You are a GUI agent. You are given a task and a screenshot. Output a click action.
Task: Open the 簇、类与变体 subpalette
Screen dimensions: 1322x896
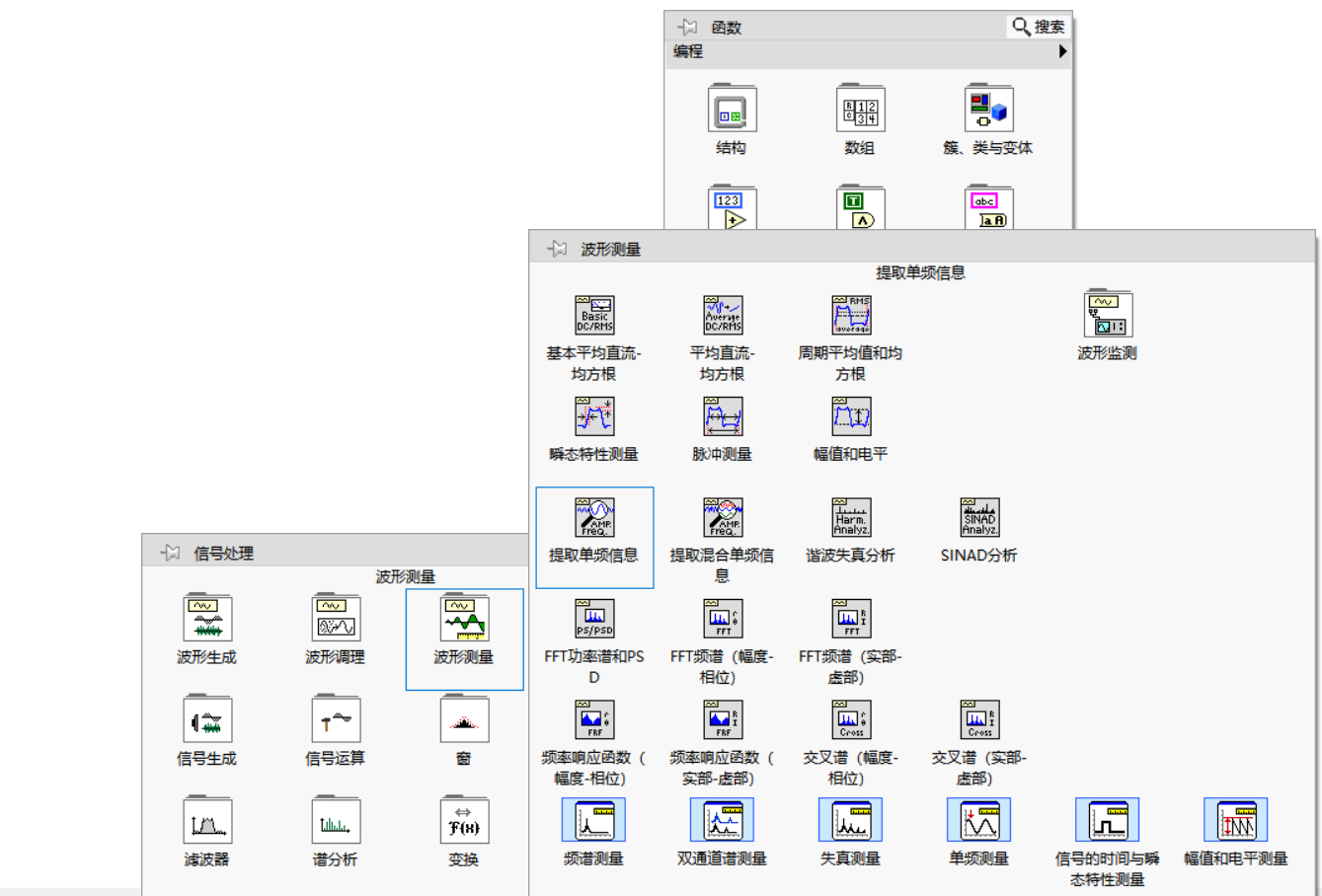988,109
